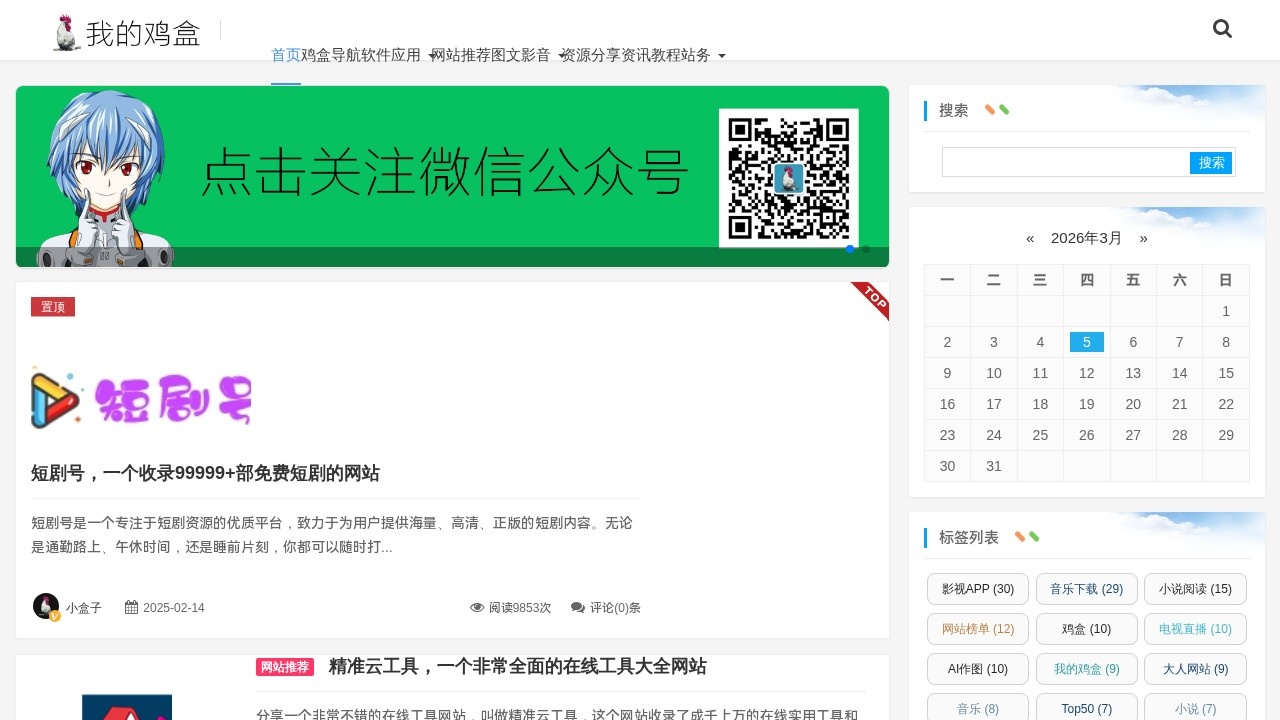This screenshot has height=720, width=1280.
Task: Open the 短剧号 article title link
Action: tap(205, 473)
